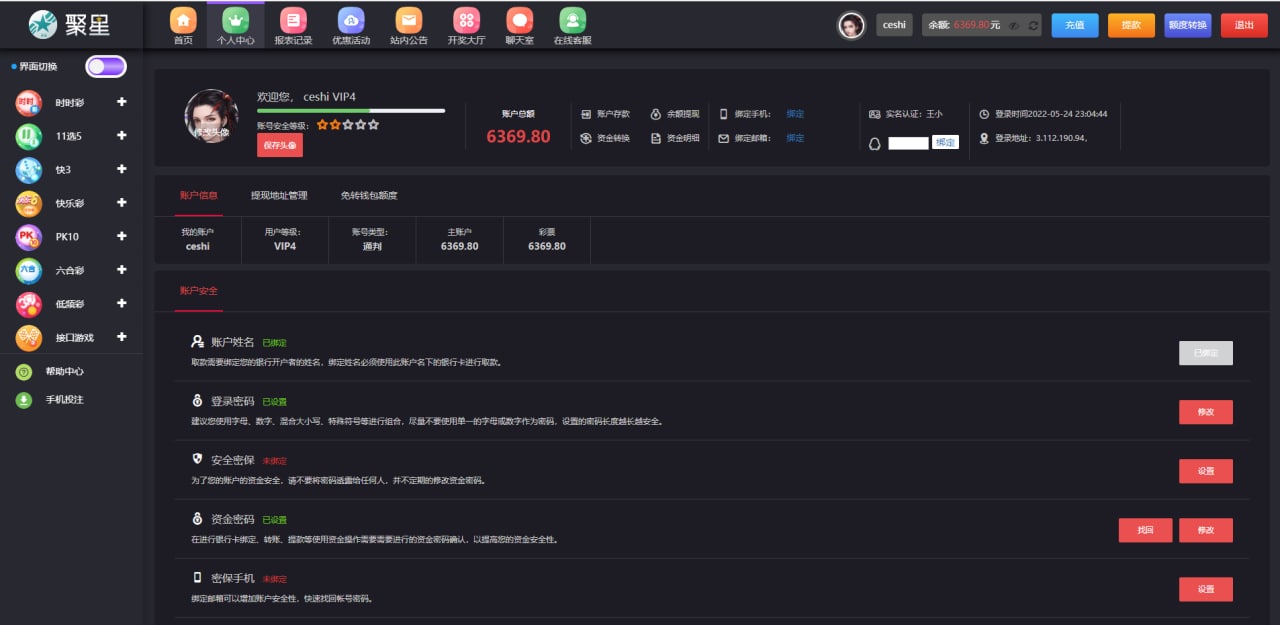This screenshot has height=625, width=1280.
Task: Toggle balance visibility eye icon in header
Action: click(1014, 25)
